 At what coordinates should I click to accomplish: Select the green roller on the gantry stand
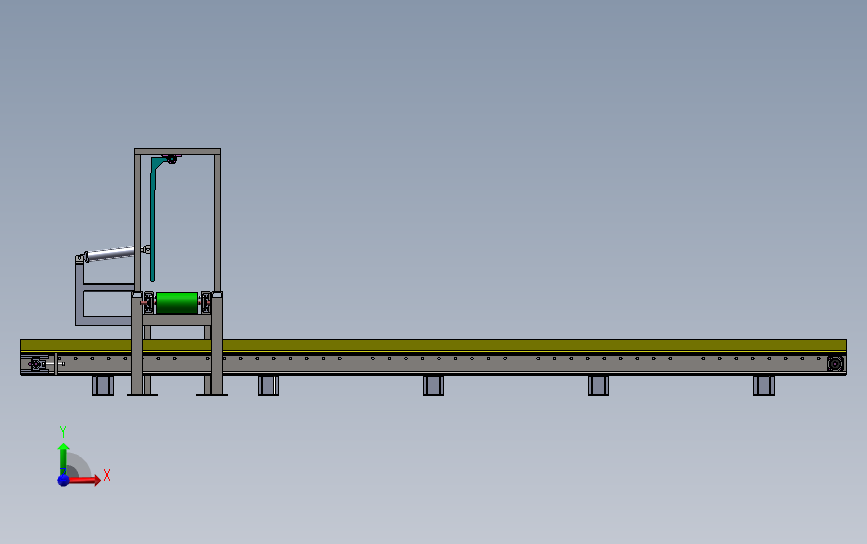click(177, 303)
